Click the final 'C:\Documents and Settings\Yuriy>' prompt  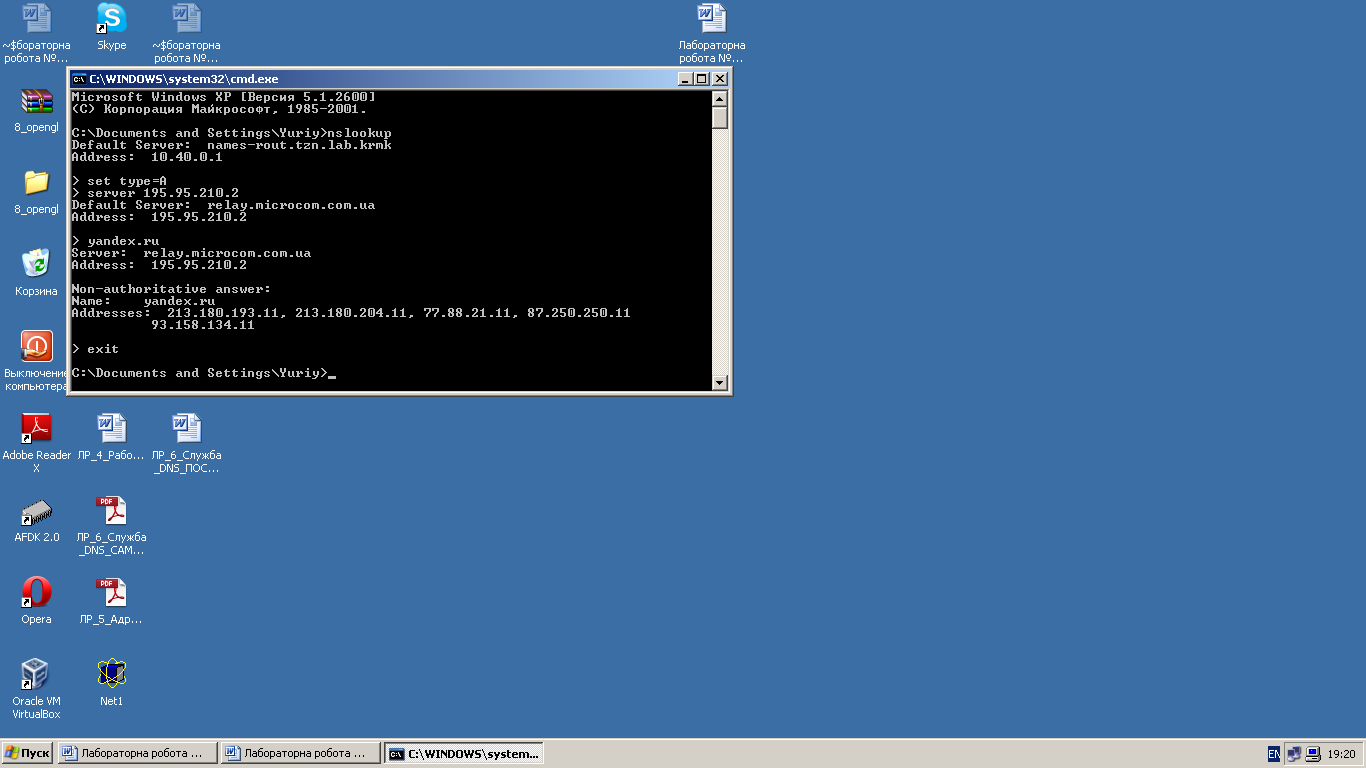point(200,372)
